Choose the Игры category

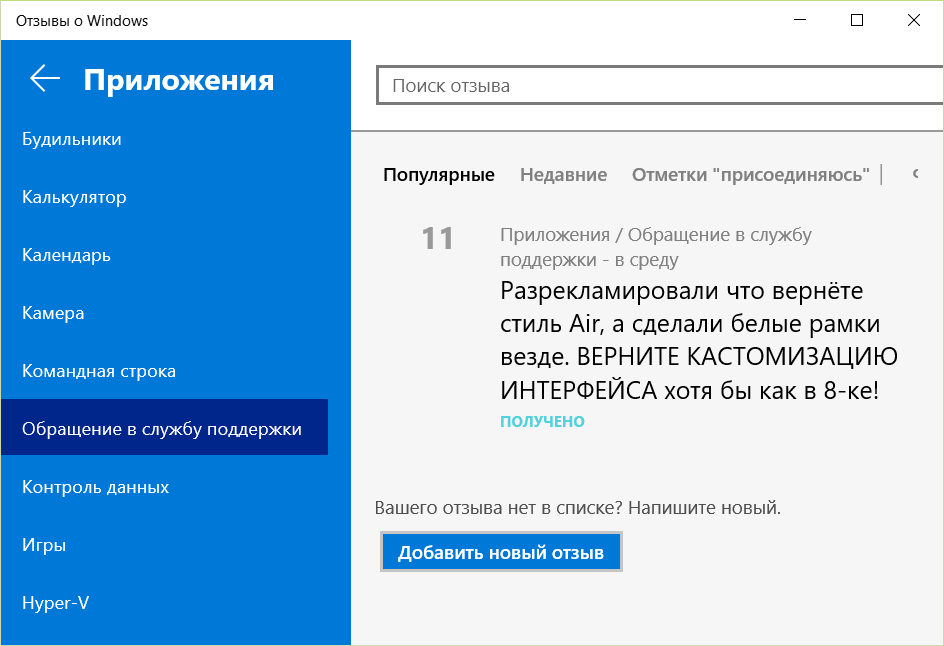point(44,545)
